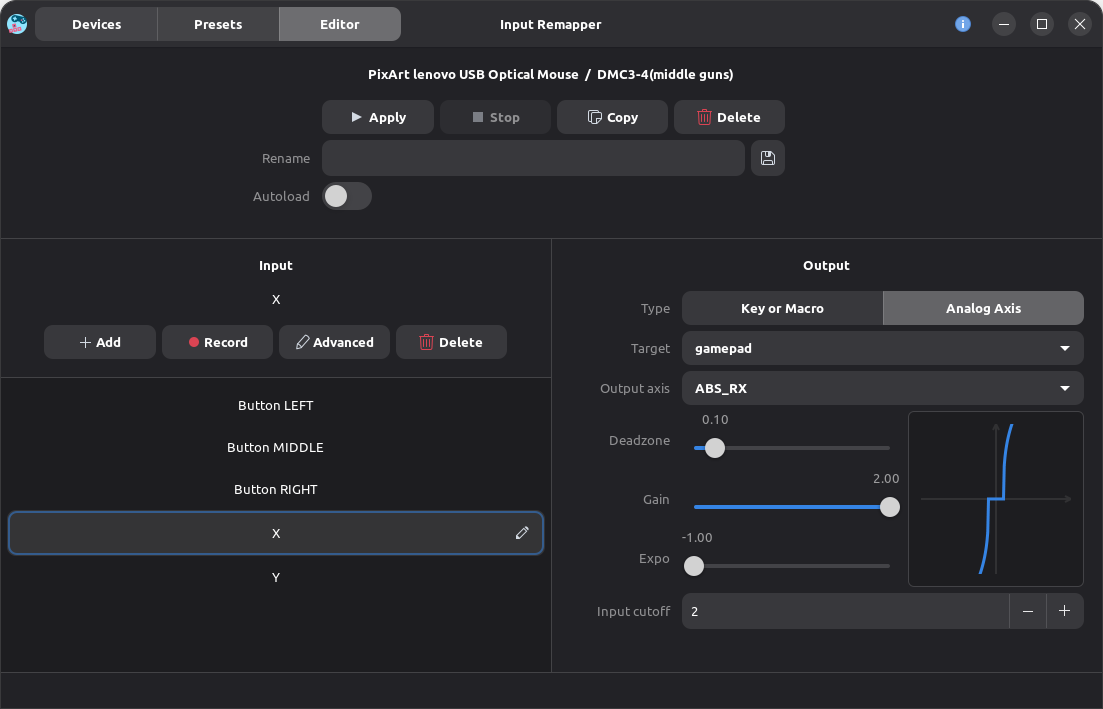Select Key or Macro output type
Viewport: 1103px width, 709px height.
pos(782,308)
